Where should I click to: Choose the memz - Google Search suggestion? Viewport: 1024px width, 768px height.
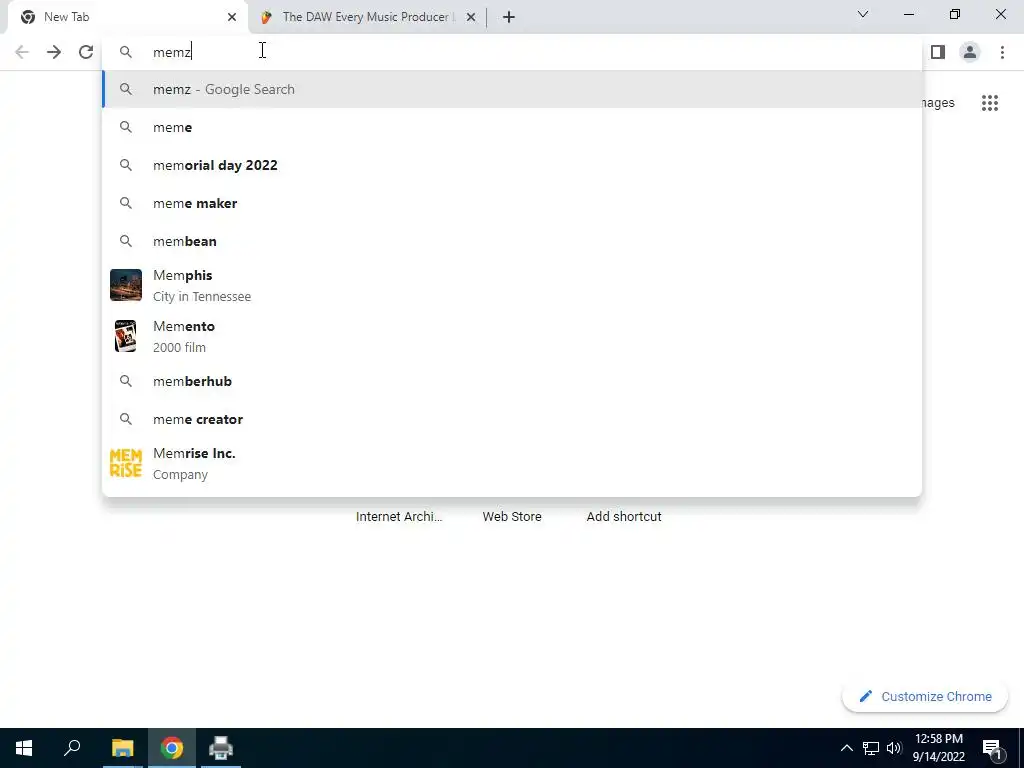(512, 89)
